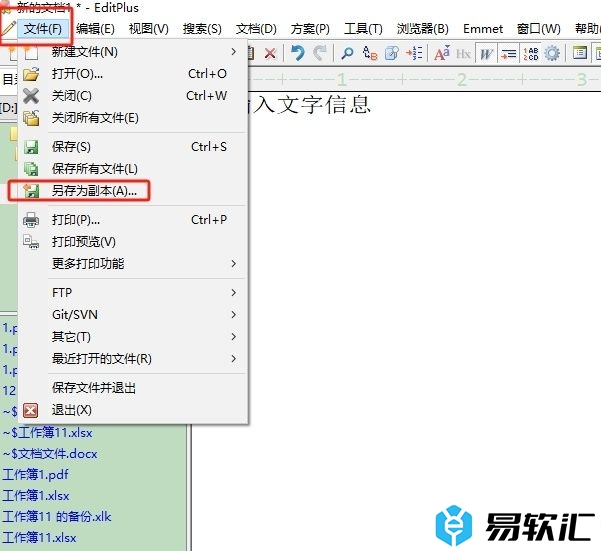601x551 pixels.
Task: Select 保存所有文件(L) entry
Action: (x=133, y=169)
